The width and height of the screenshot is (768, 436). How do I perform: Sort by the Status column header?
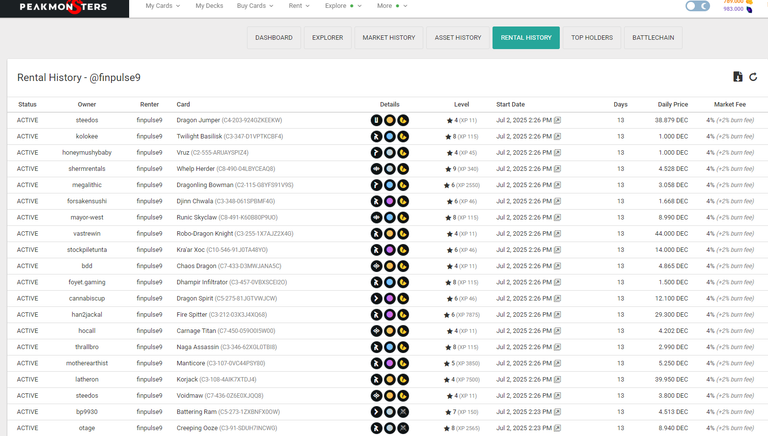coord(27,104)
